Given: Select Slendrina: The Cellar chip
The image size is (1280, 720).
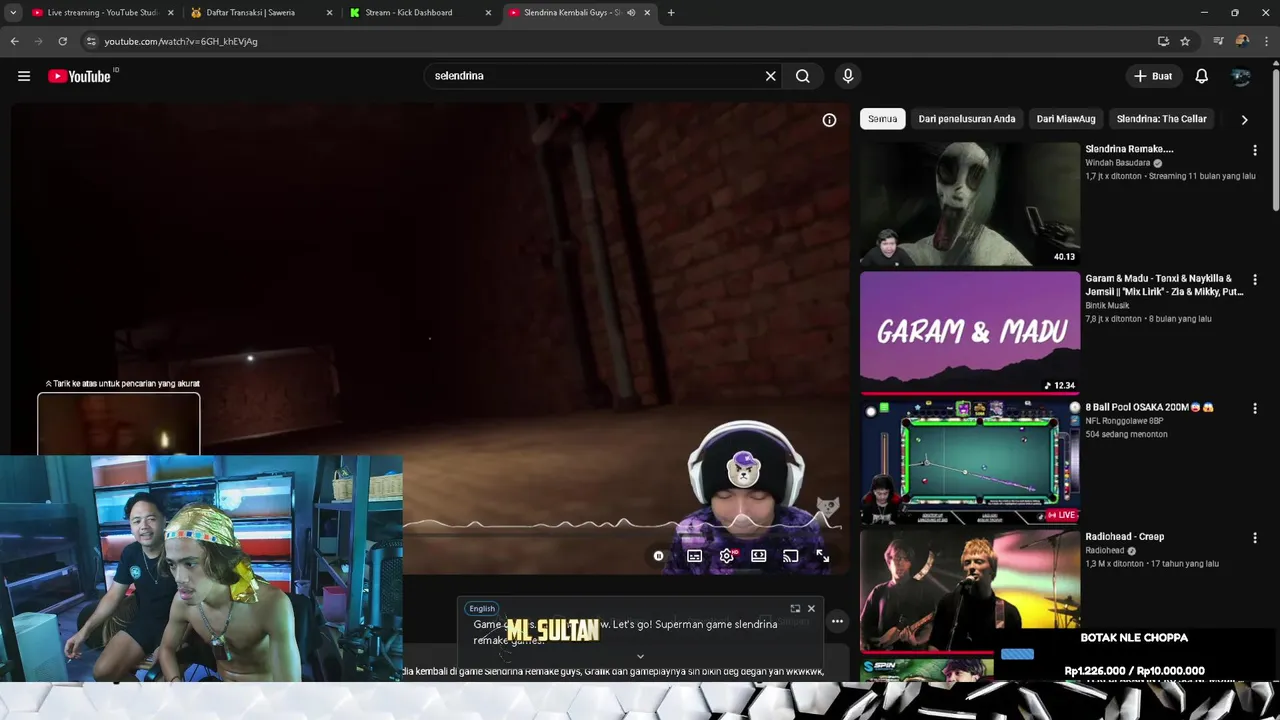Looking at the screenshot, I should [x=1161, y=119].
